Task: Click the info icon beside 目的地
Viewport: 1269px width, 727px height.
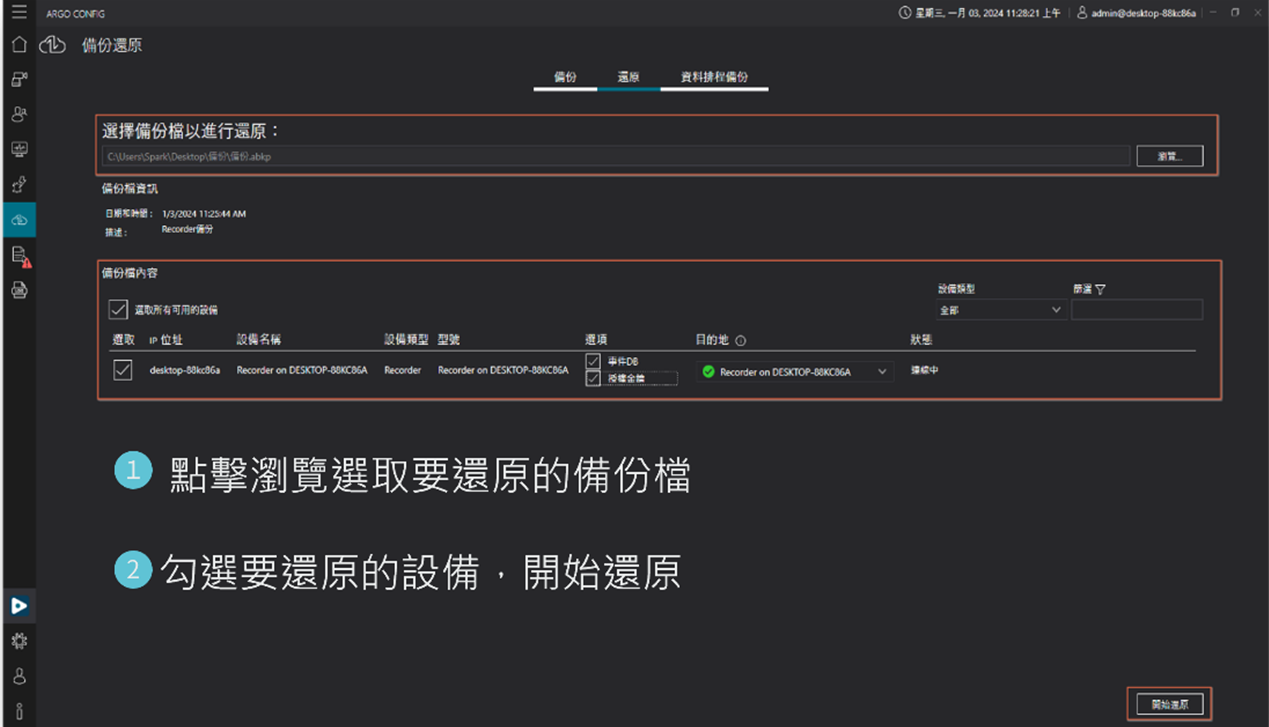Action: pos(741,341)
